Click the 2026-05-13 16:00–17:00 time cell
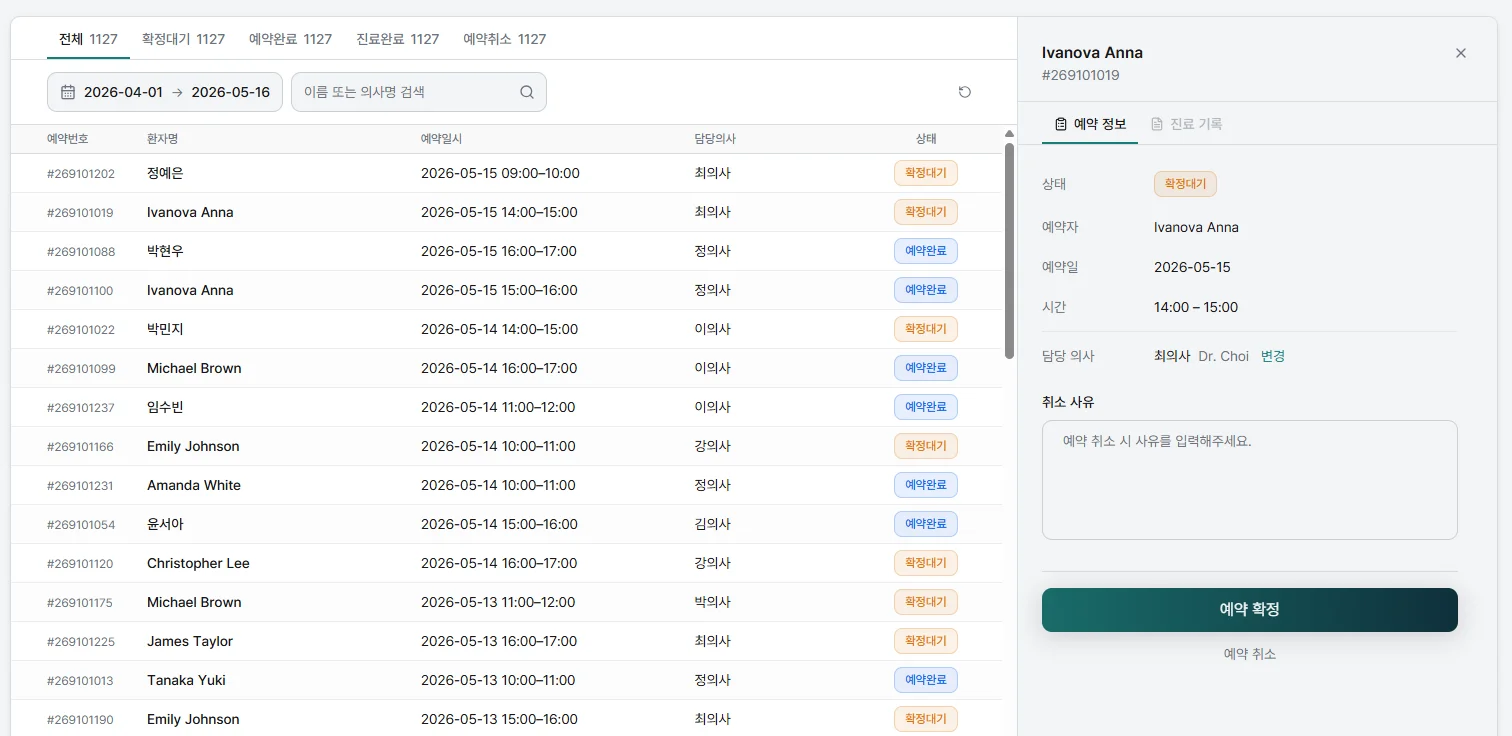 499,641
